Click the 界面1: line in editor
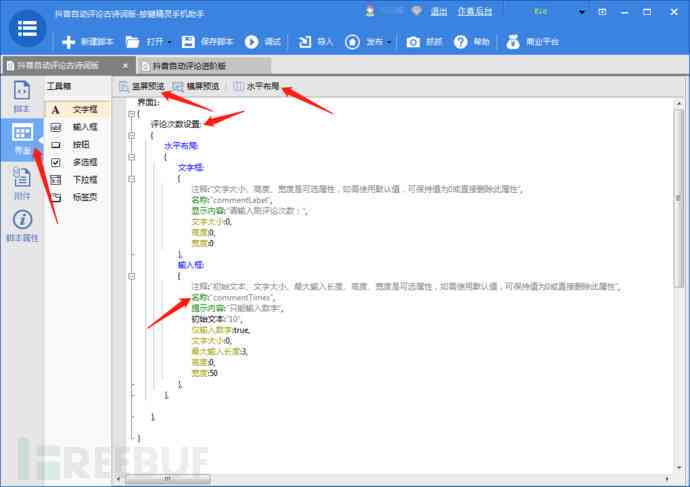The width and height of the screenshot is (690, 487). click(x=148, y=103)
